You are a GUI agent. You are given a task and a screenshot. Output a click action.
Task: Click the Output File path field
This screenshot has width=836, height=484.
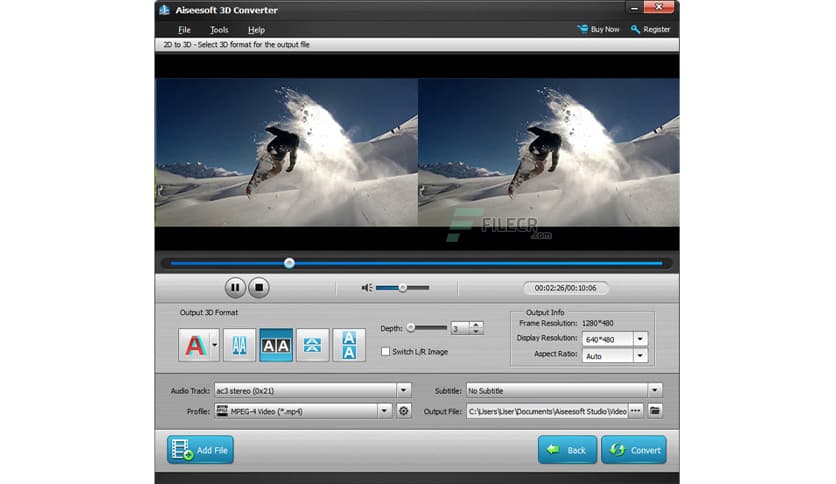click(x=547, y=411)
